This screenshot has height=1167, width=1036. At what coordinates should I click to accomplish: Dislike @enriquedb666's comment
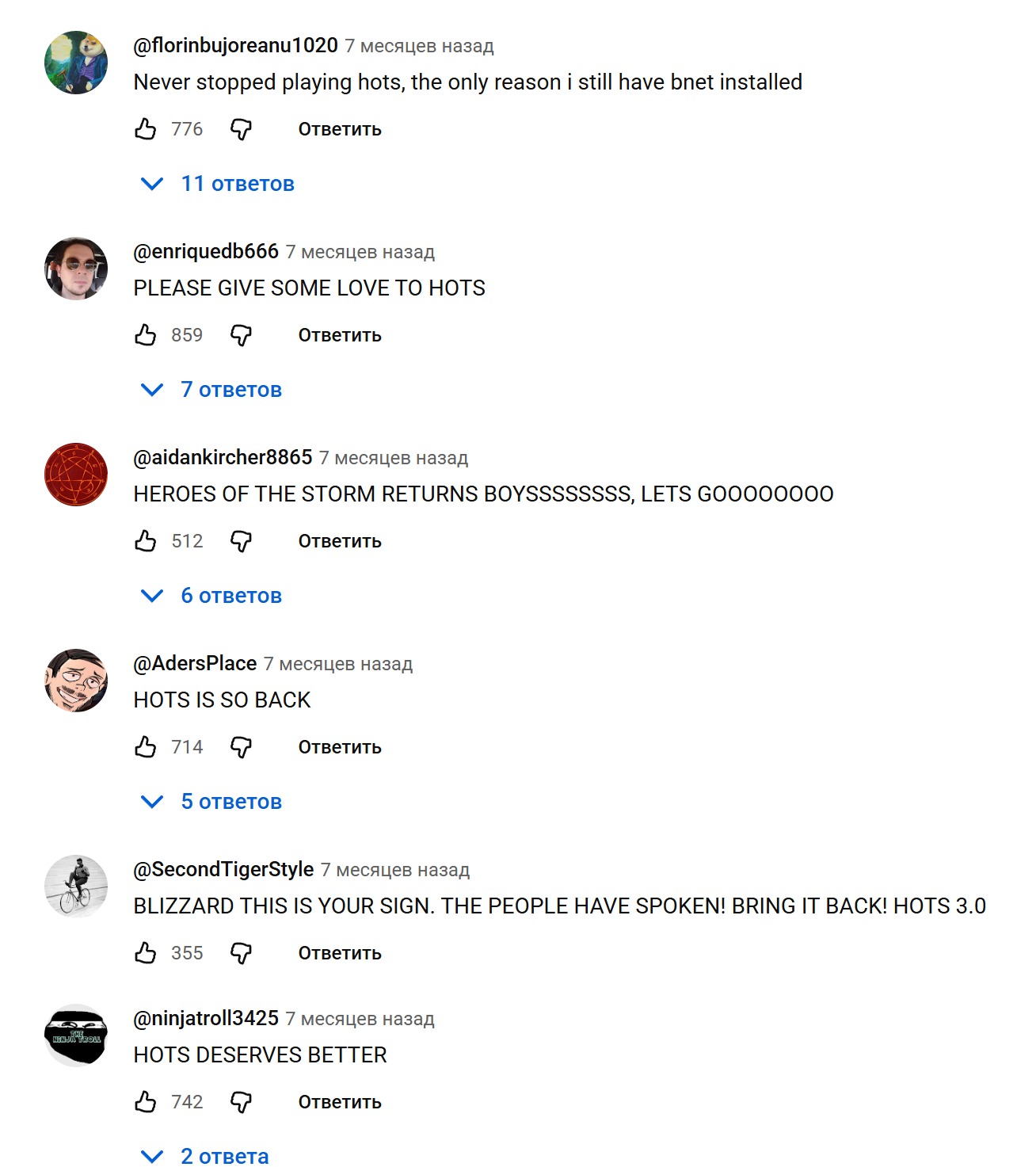241,335
